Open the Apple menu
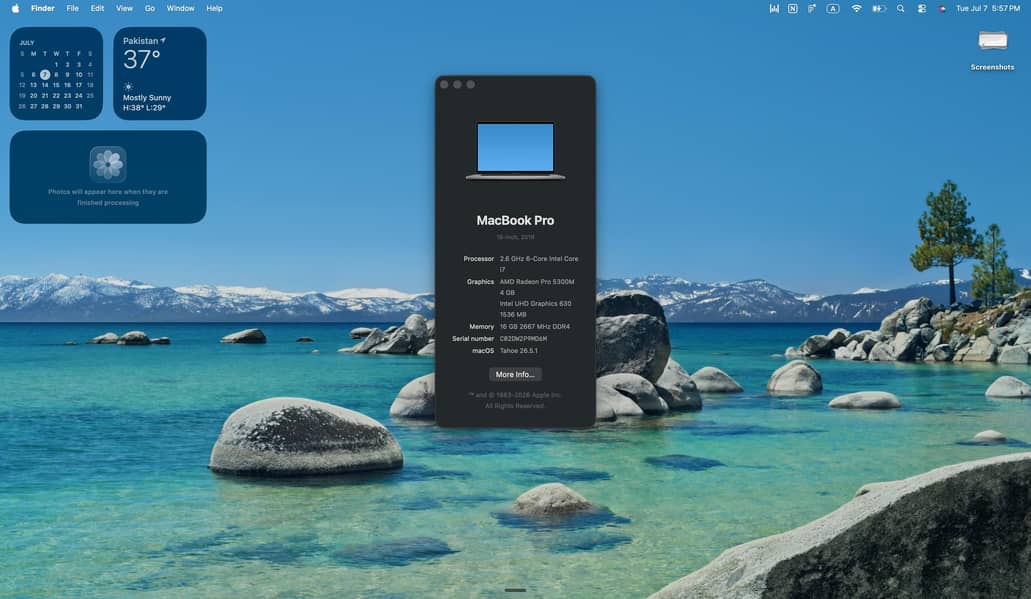 pos(15,9)
